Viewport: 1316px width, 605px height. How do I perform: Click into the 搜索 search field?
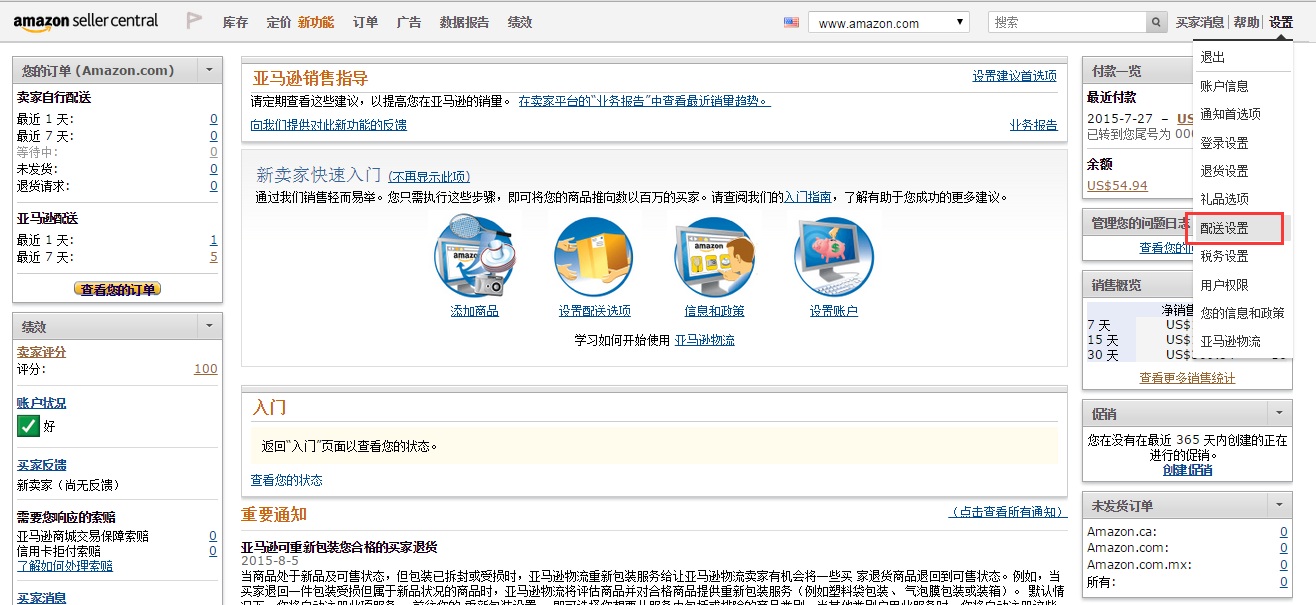point(1066,22)
